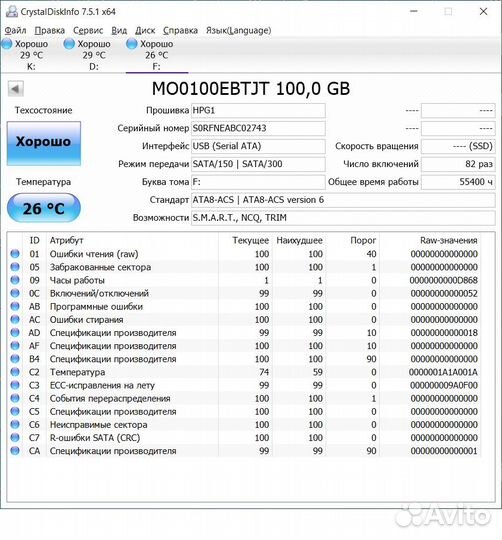The height and width of the screenshot is (540, 502).
Task: Select the Забракованные сектора attribute row
Action: 244,267
